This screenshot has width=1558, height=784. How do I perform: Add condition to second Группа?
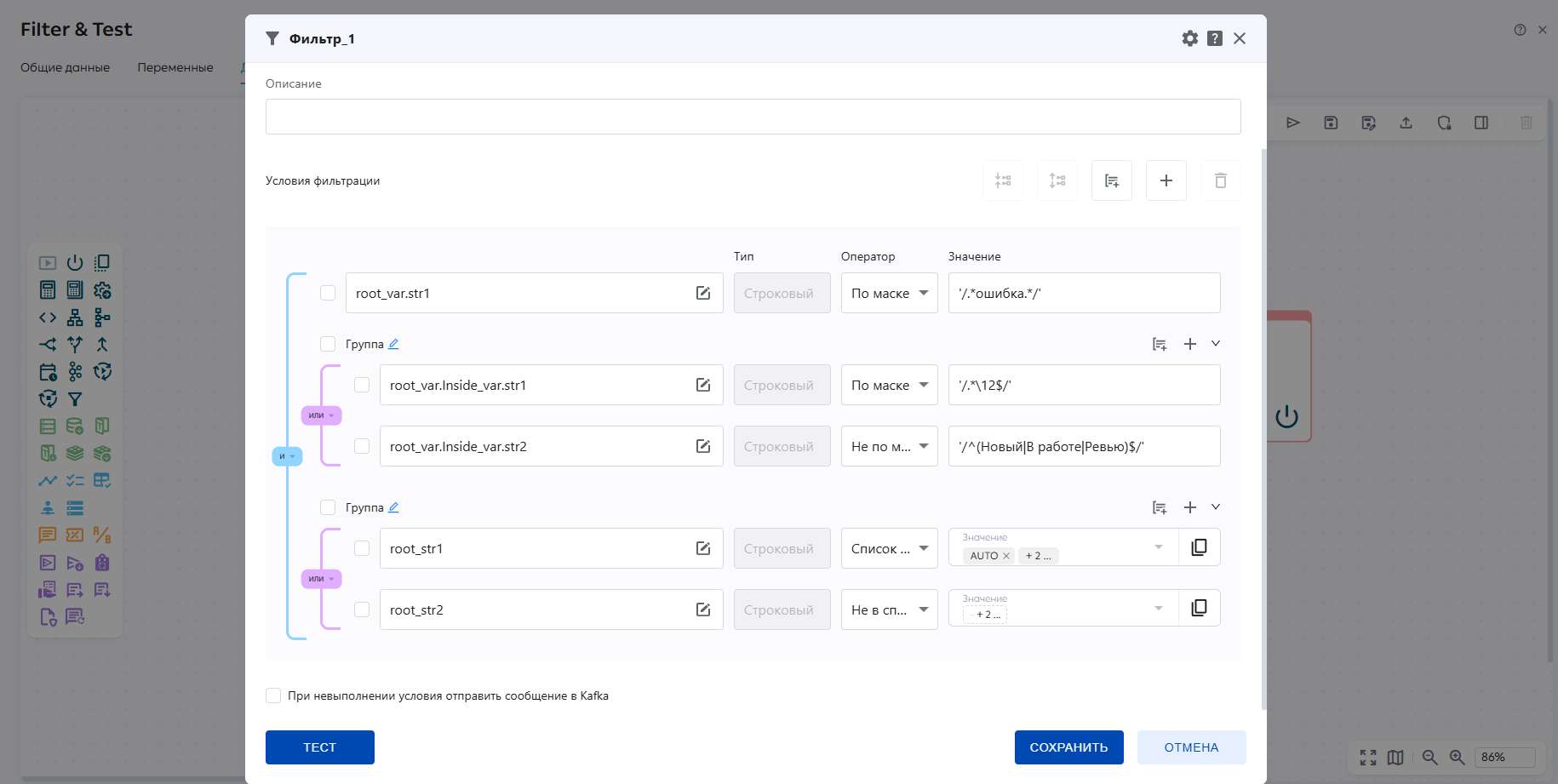1190,507
